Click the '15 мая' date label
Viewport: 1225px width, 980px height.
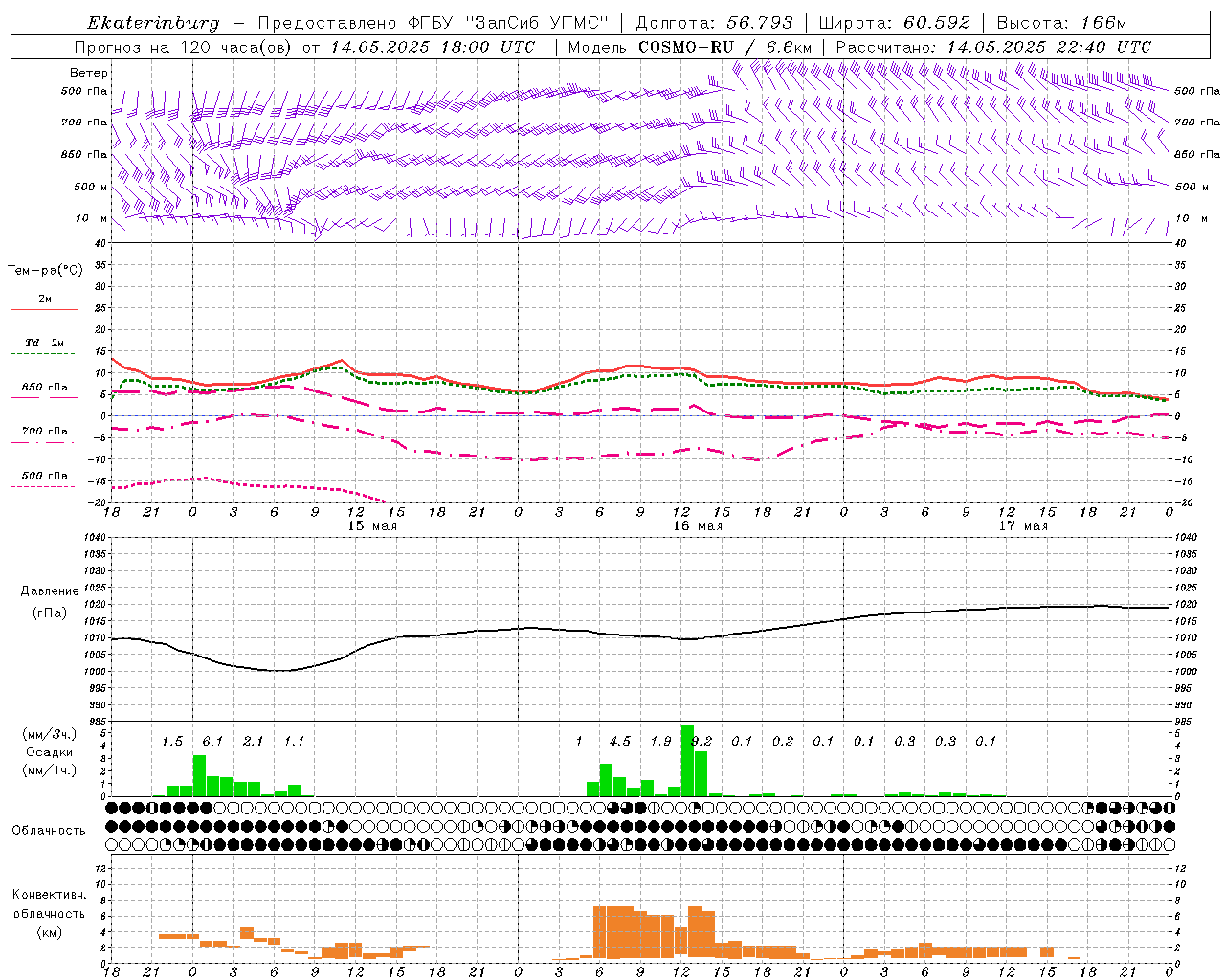[x=372, y=526]
